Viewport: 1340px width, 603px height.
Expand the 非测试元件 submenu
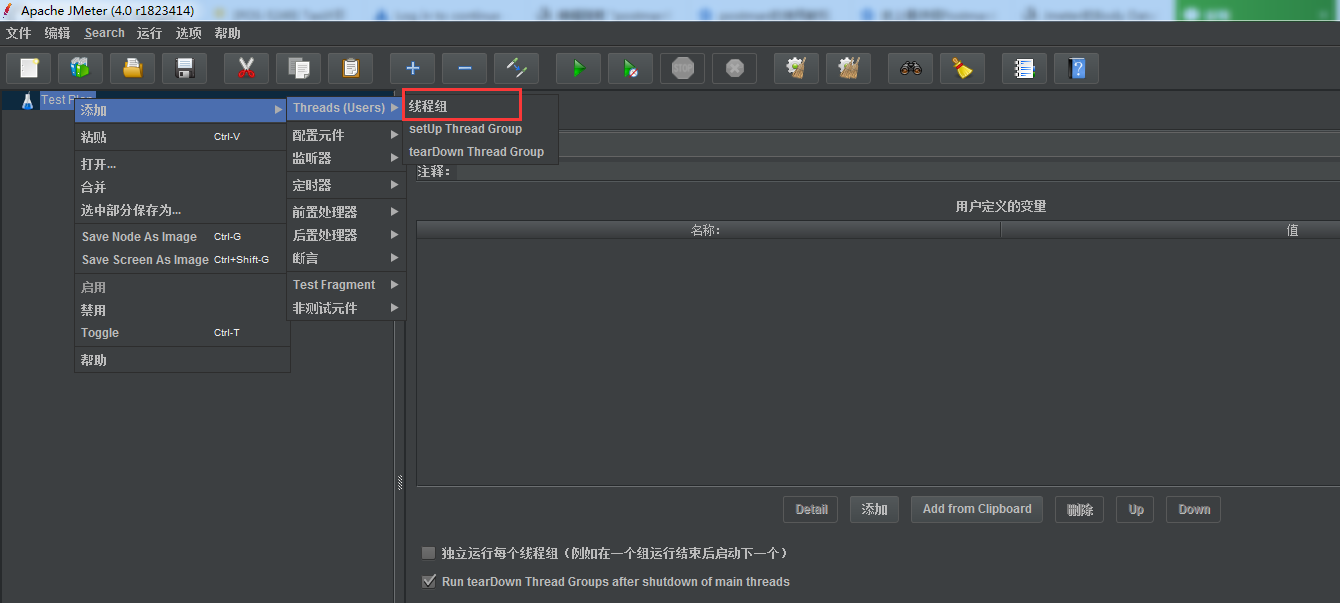coord(346,308)
